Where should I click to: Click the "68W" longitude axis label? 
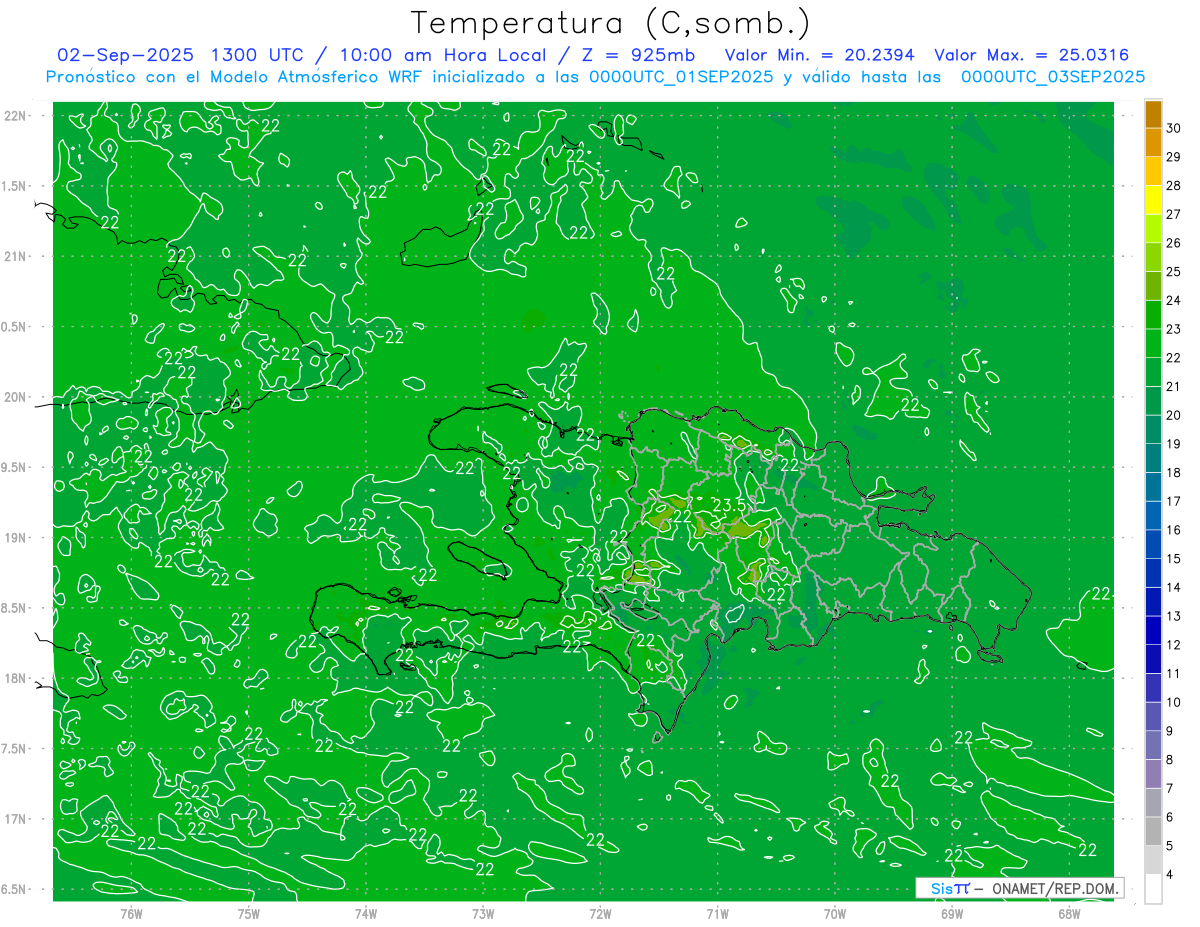point(1069,913)
